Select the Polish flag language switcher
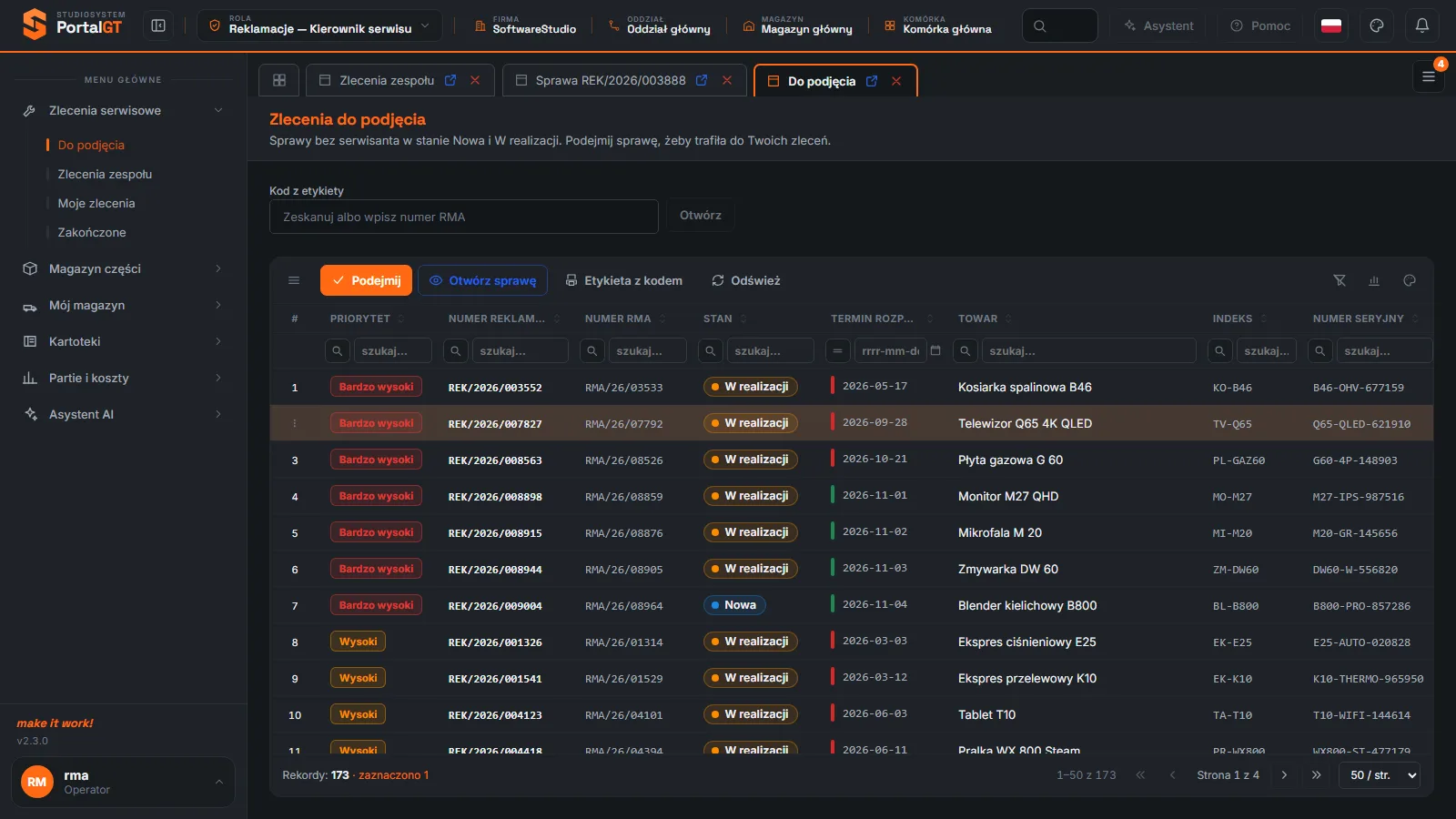The image size is (1456, 819). pos(1331,25)
